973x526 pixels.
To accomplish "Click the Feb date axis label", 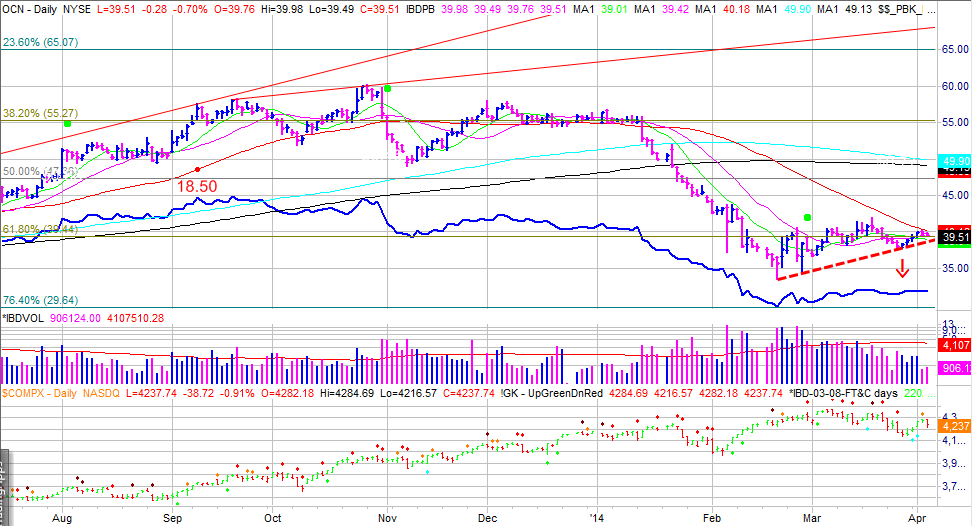I will point(712,518).
